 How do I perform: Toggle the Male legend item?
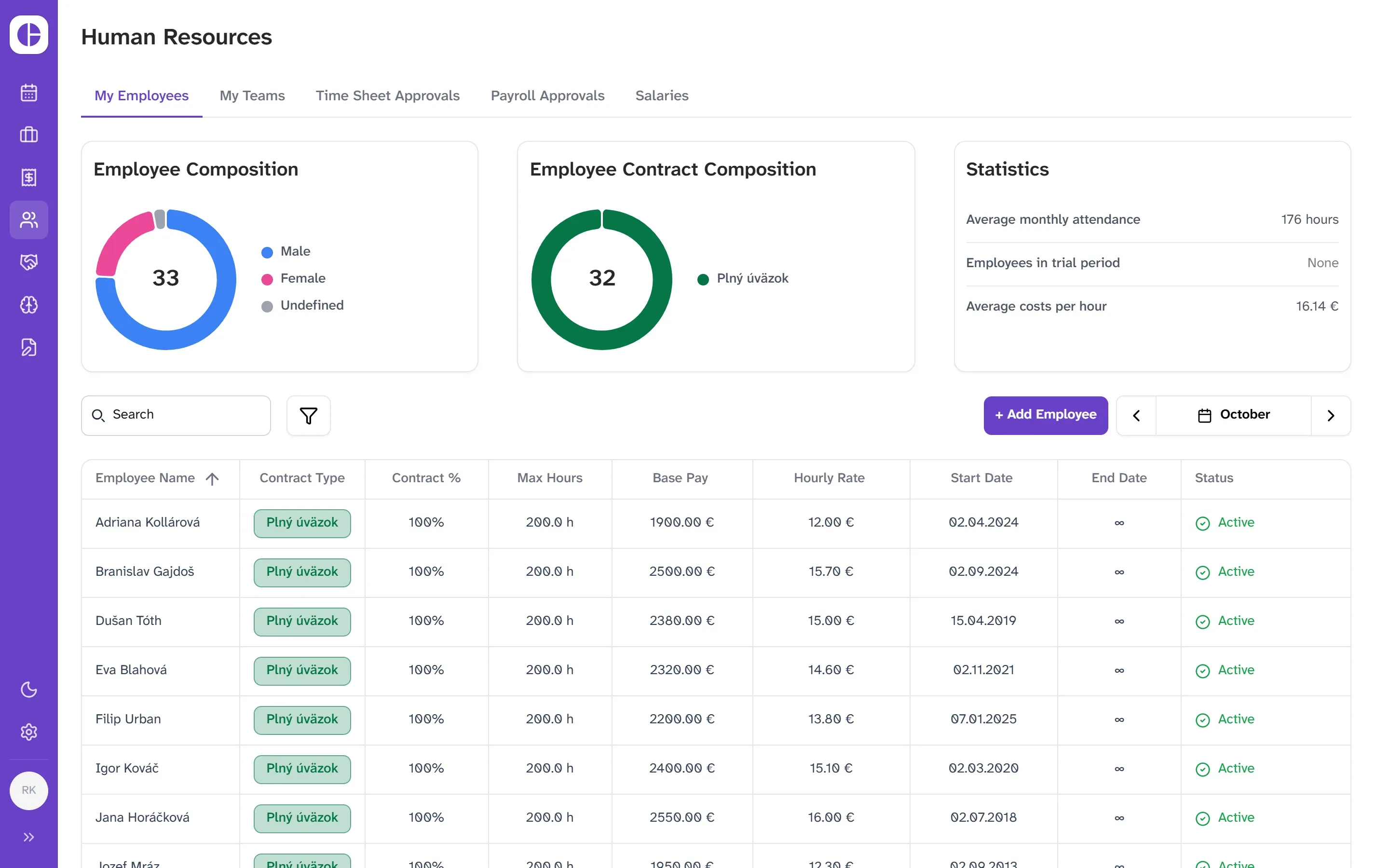pos(285,251)
